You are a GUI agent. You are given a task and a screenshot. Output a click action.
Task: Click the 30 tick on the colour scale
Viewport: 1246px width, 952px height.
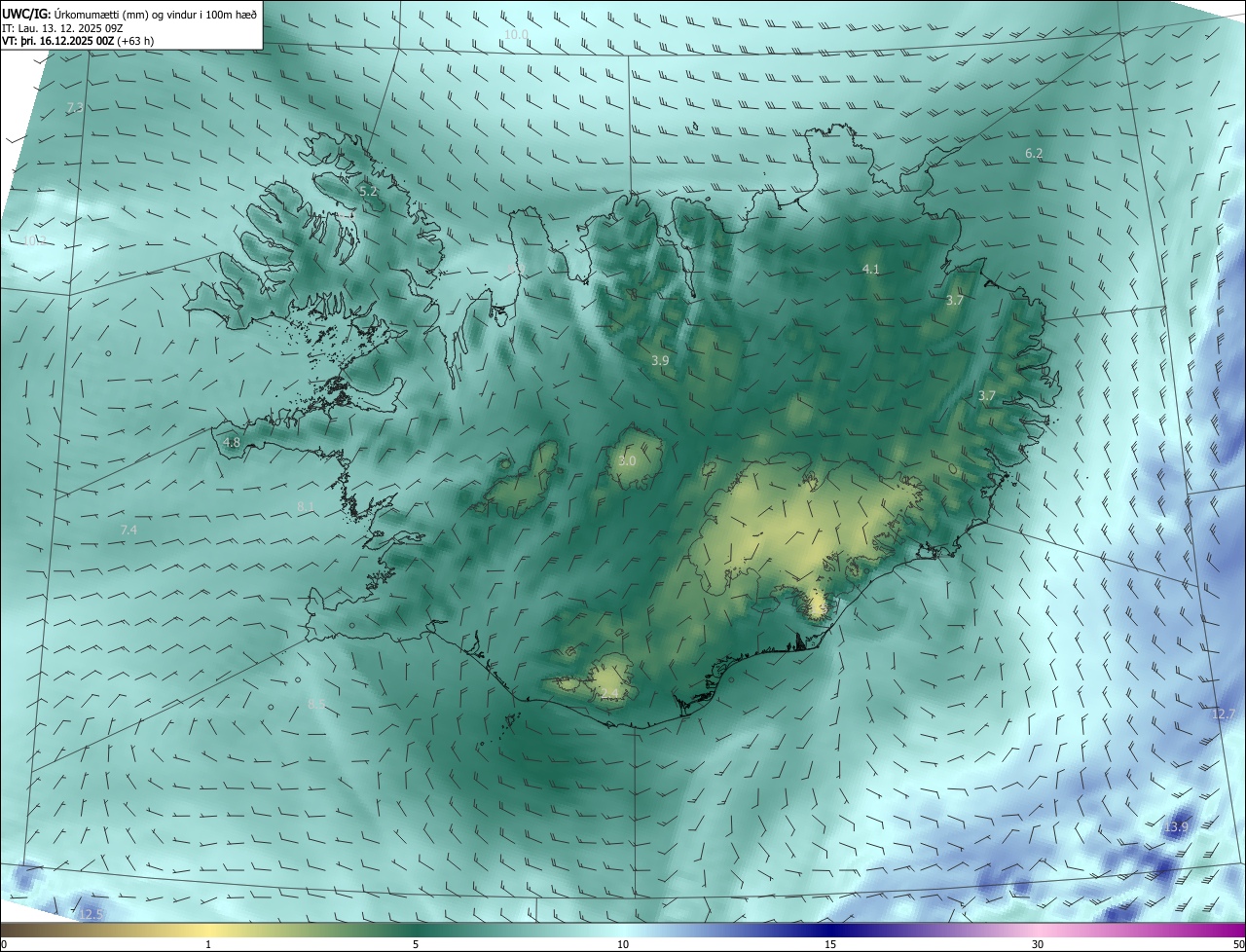tap(1038, 944)
